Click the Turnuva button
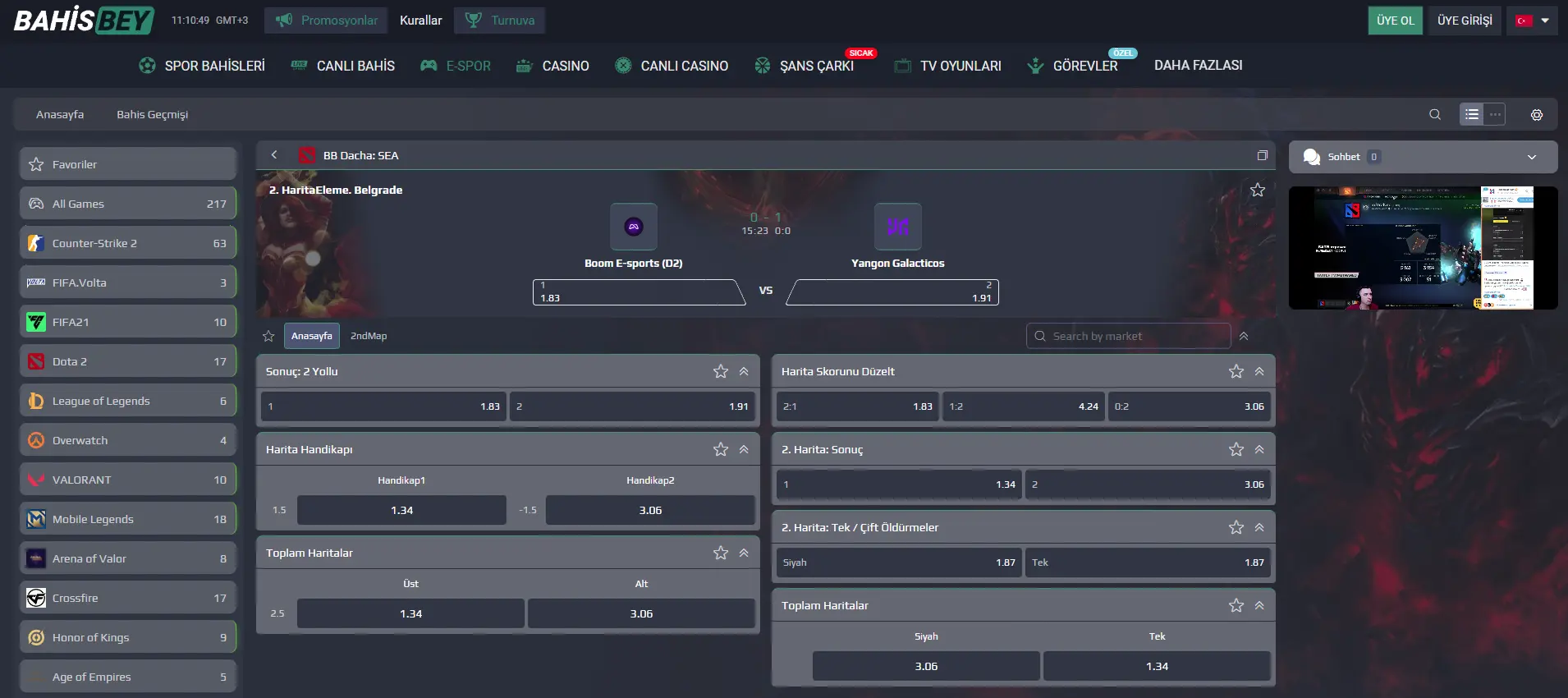1568x698 pixels. coord(500,21)
